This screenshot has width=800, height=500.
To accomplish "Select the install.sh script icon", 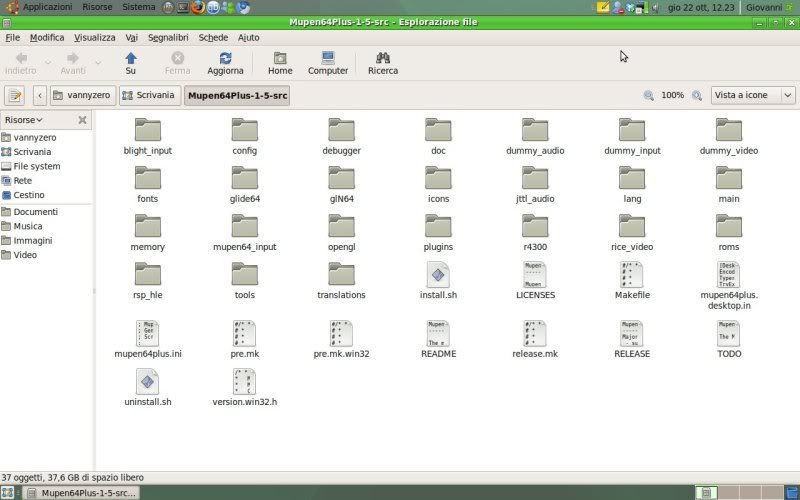I will click(x=438, y=275).
